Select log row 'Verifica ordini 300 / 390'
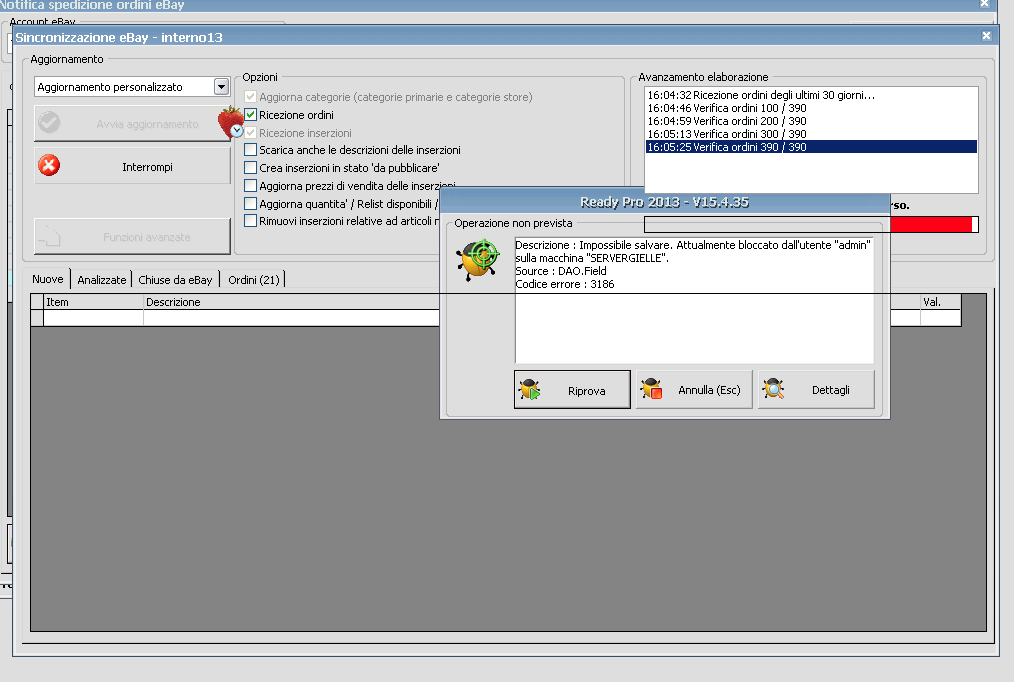Viewport: 1014px width, 682px height. click(x=811, y=134)
